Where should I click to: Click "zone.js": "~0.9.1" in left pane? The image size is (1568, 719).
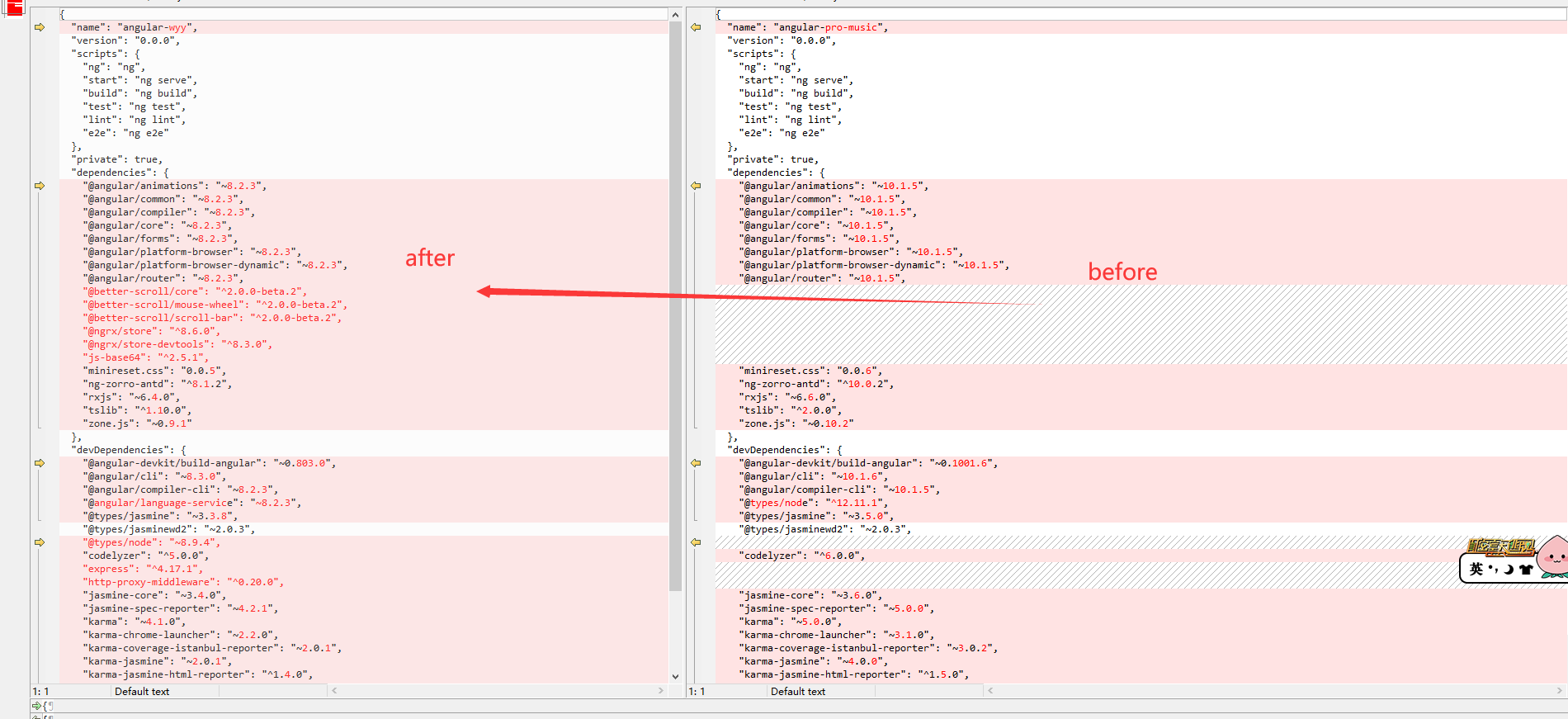coord(137,423)
